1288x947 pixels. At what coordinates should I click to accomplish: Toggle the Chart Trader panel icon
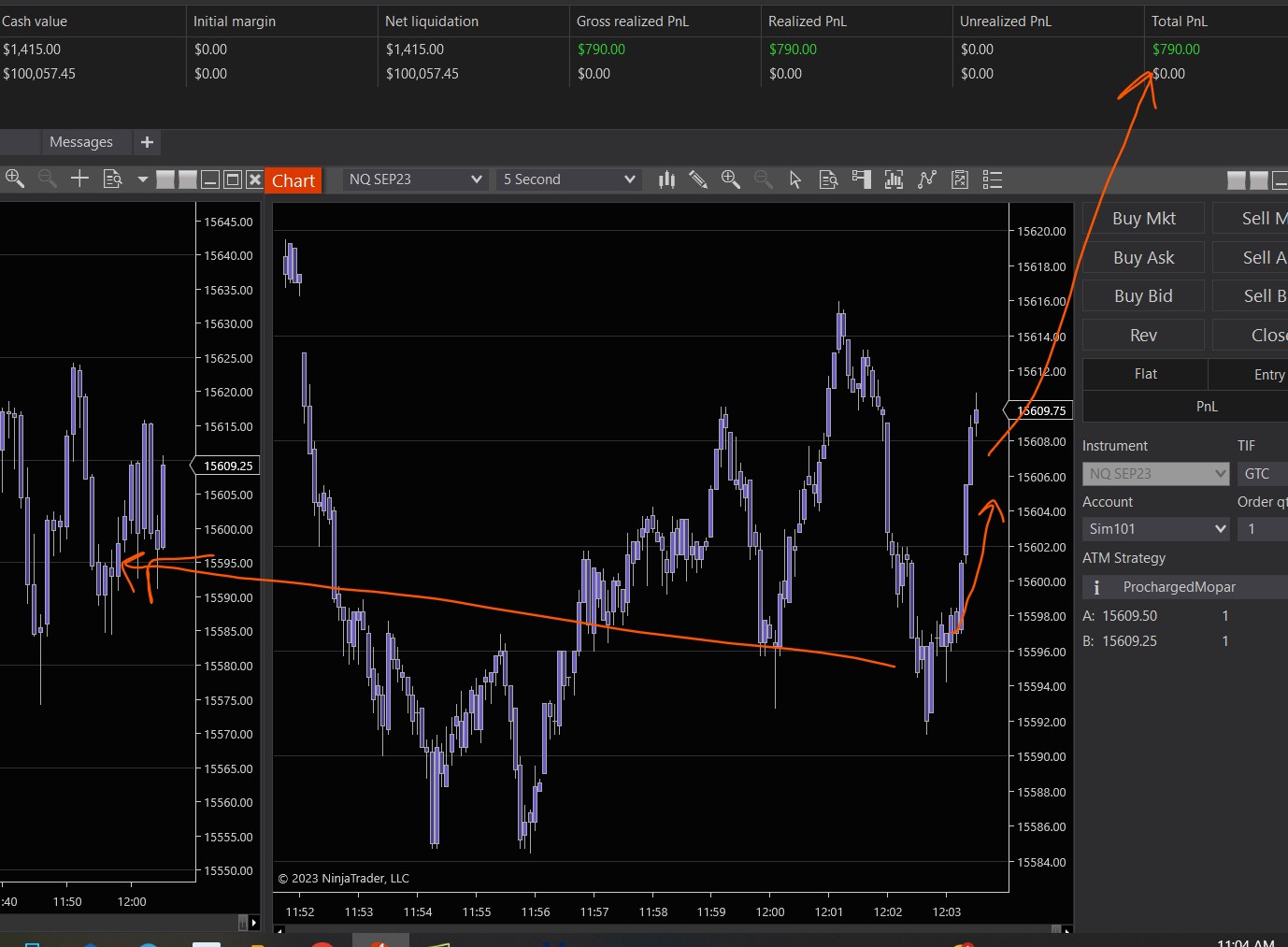click(x=861, y=179)
